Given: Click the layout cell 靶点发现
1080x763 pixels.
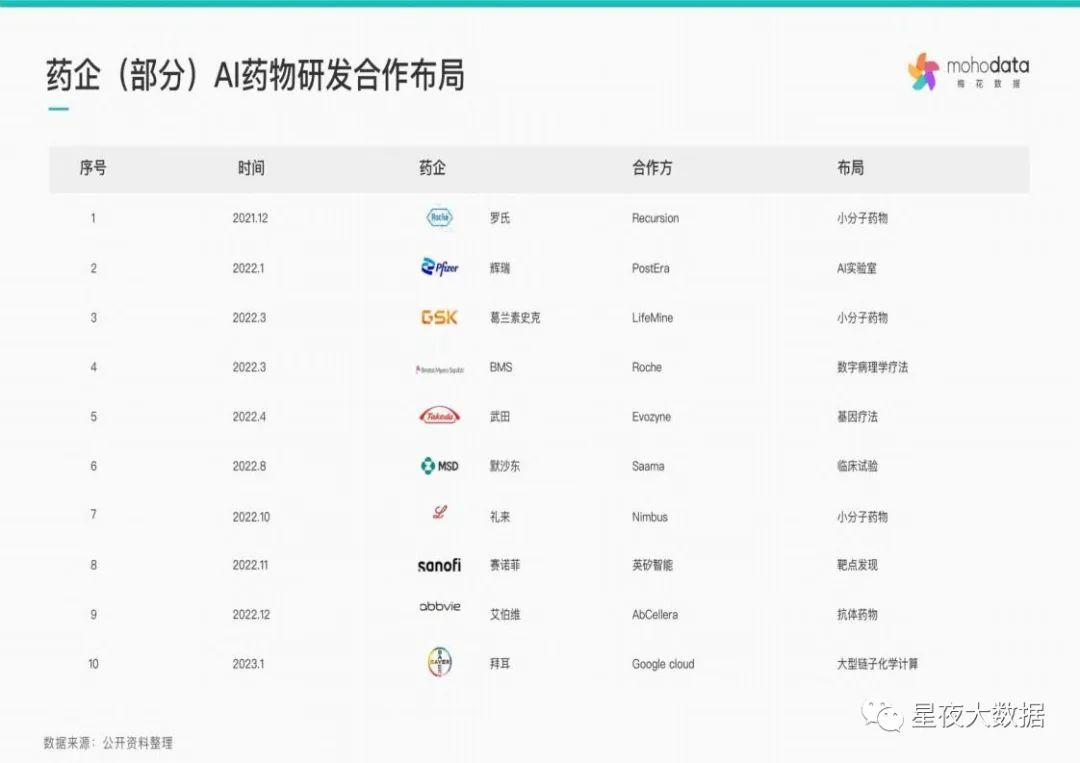Looking at the screenshot, I should 857,565.
